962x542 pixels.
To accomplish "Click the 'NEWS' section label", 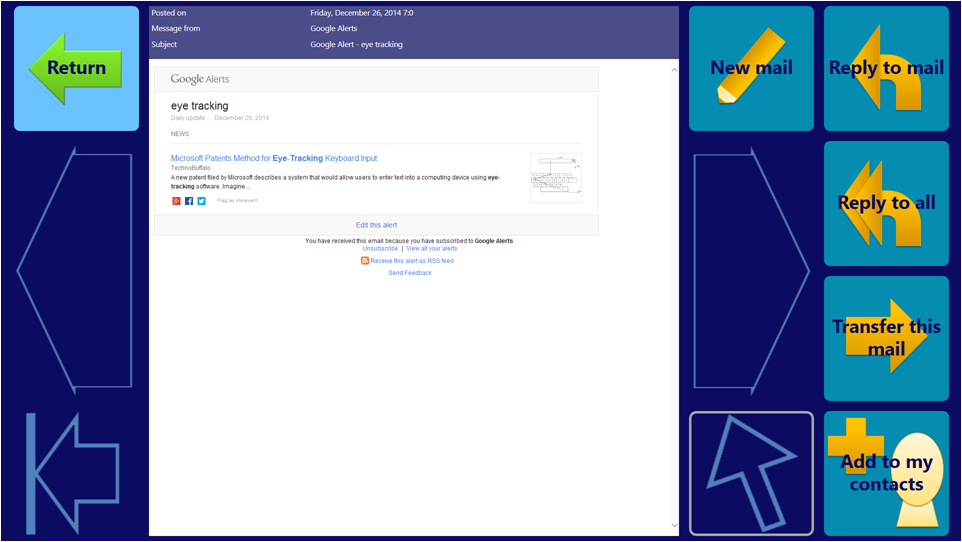I will tap(180, 134).
